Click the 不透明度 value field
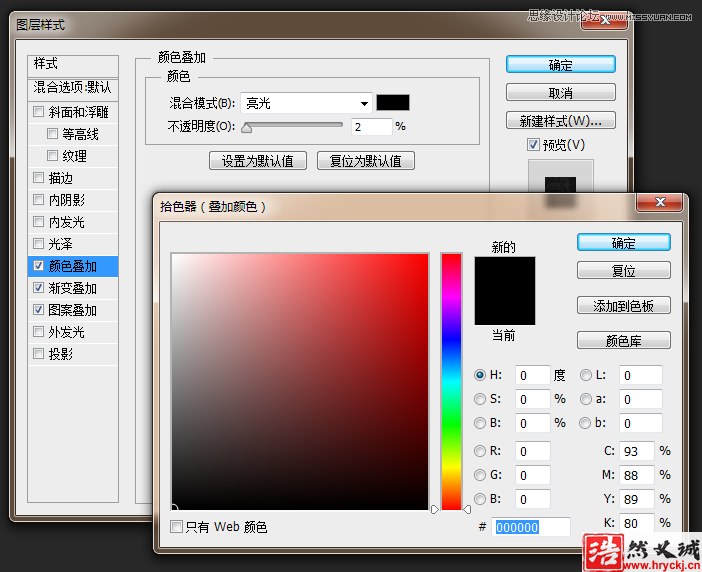The width and height of the screenshot is (702, 572). (x=372, y=127)
